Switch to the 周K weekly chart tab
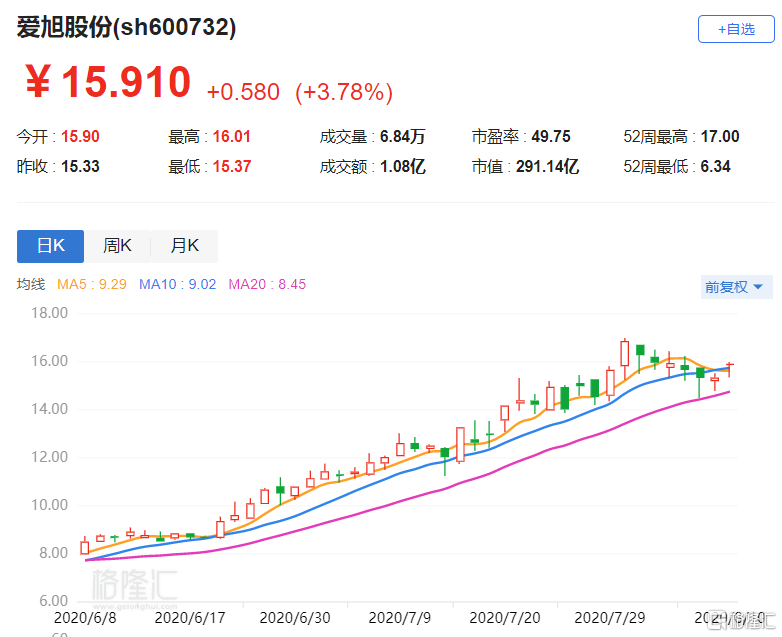 117,246
